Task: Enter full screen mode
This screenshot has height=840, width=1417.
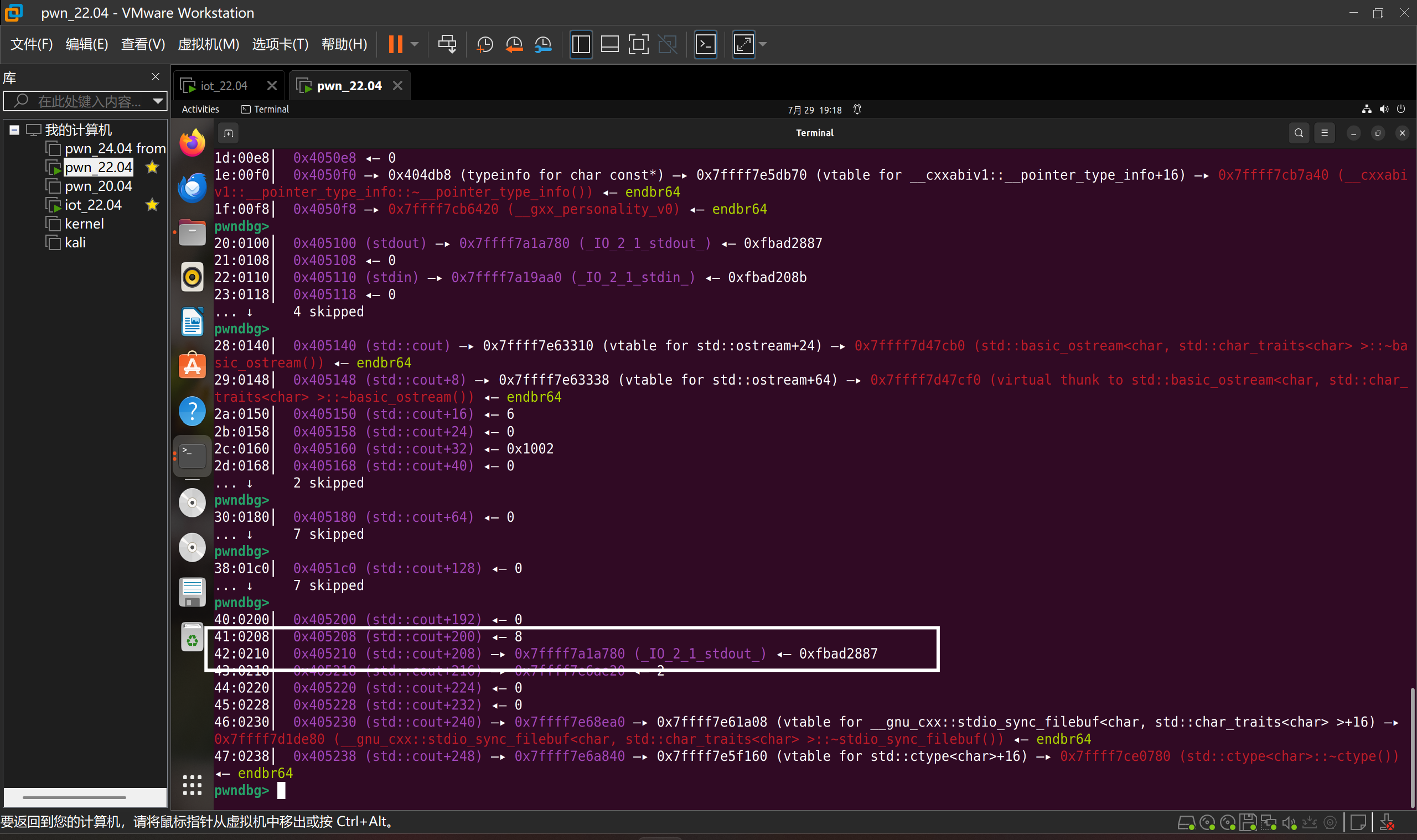Action: tap(638, 44)
